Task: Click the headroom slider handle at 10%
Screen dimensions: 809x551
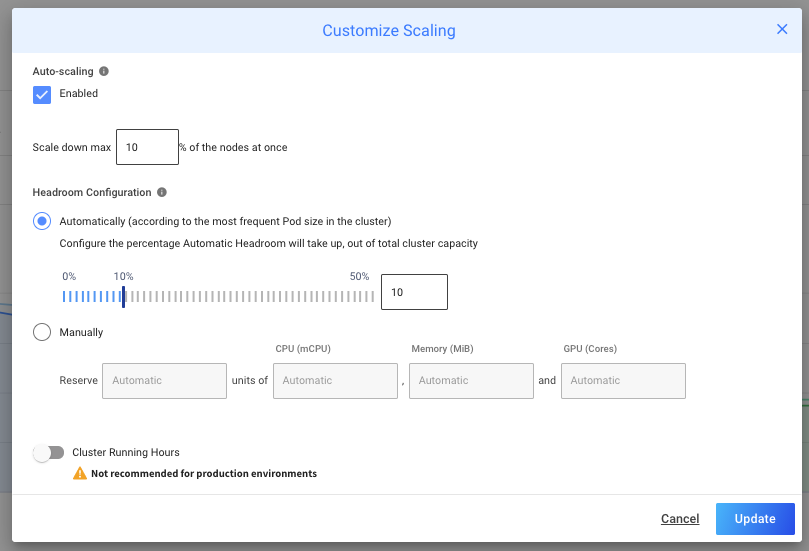Action: (x=123, y=296)
